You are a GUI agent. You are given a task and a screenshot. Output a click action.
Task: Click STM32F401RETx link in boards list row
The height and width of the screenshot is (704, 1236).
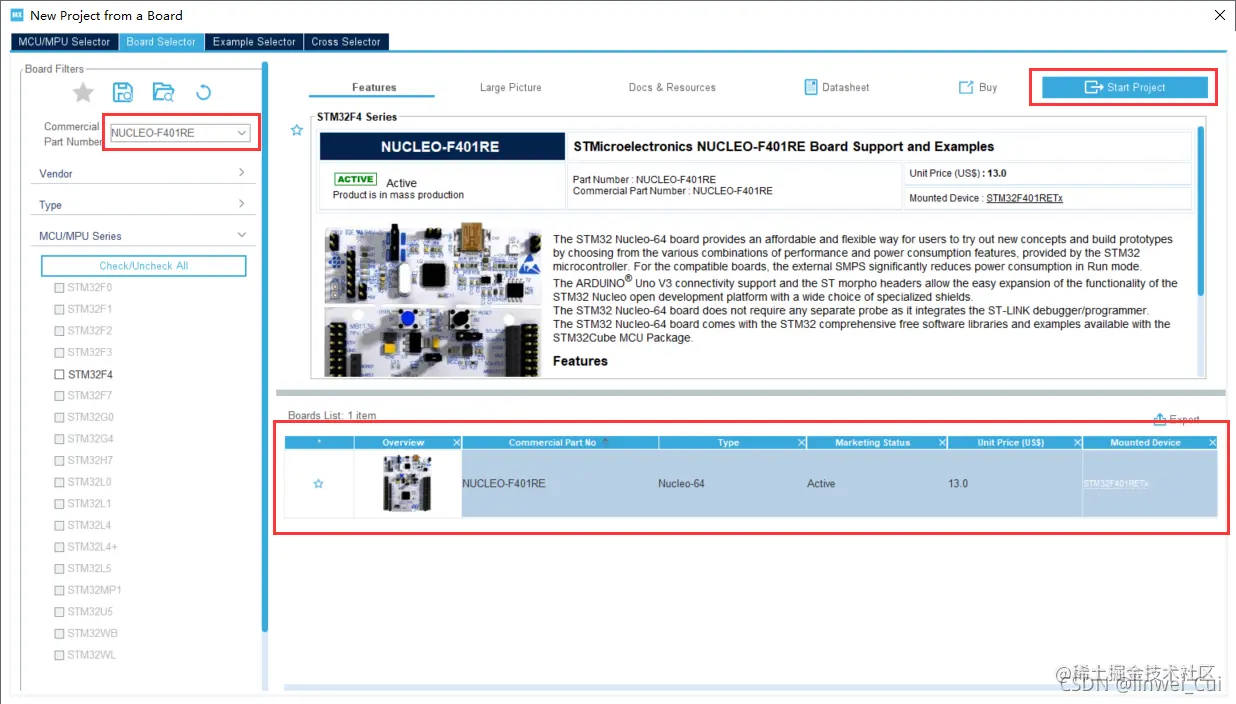(x=1116, y=484)
